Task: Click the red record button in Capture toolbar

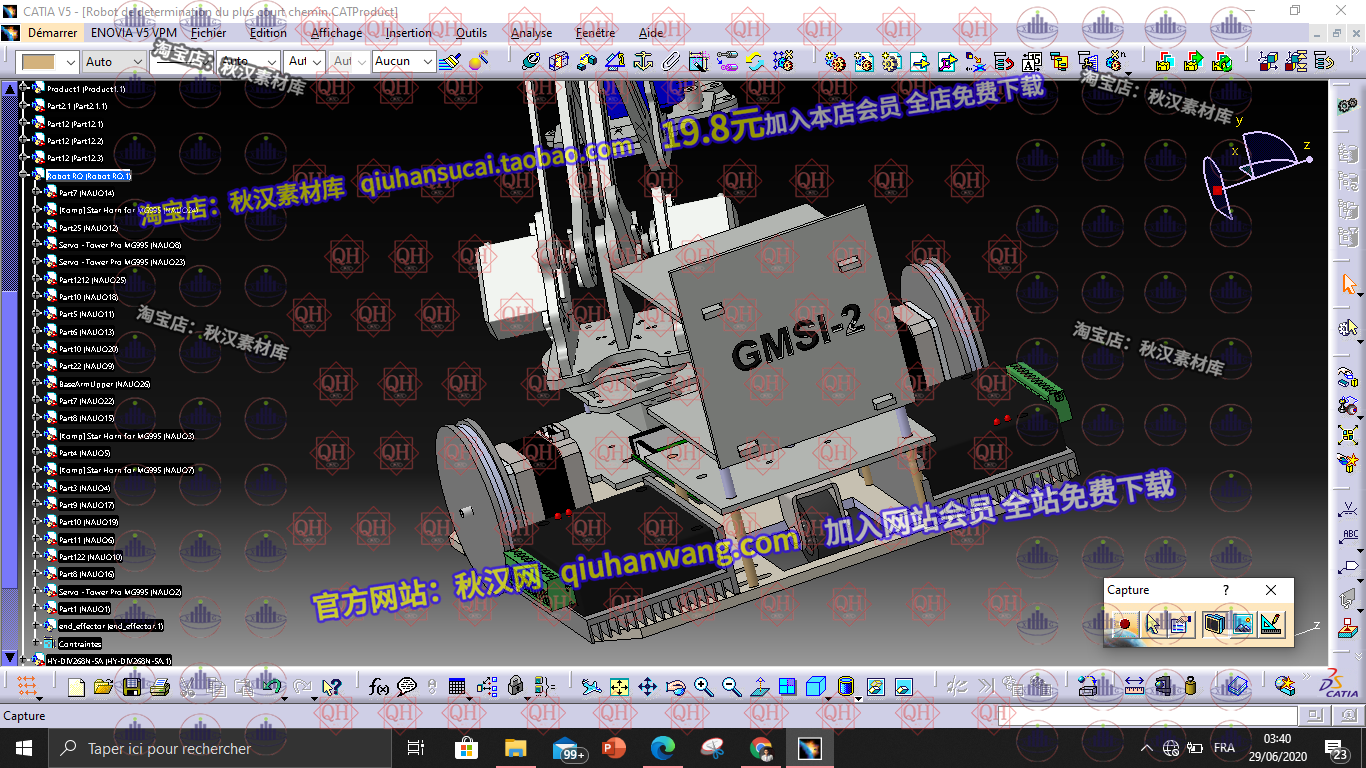Action: click(x=1124, y=624)
